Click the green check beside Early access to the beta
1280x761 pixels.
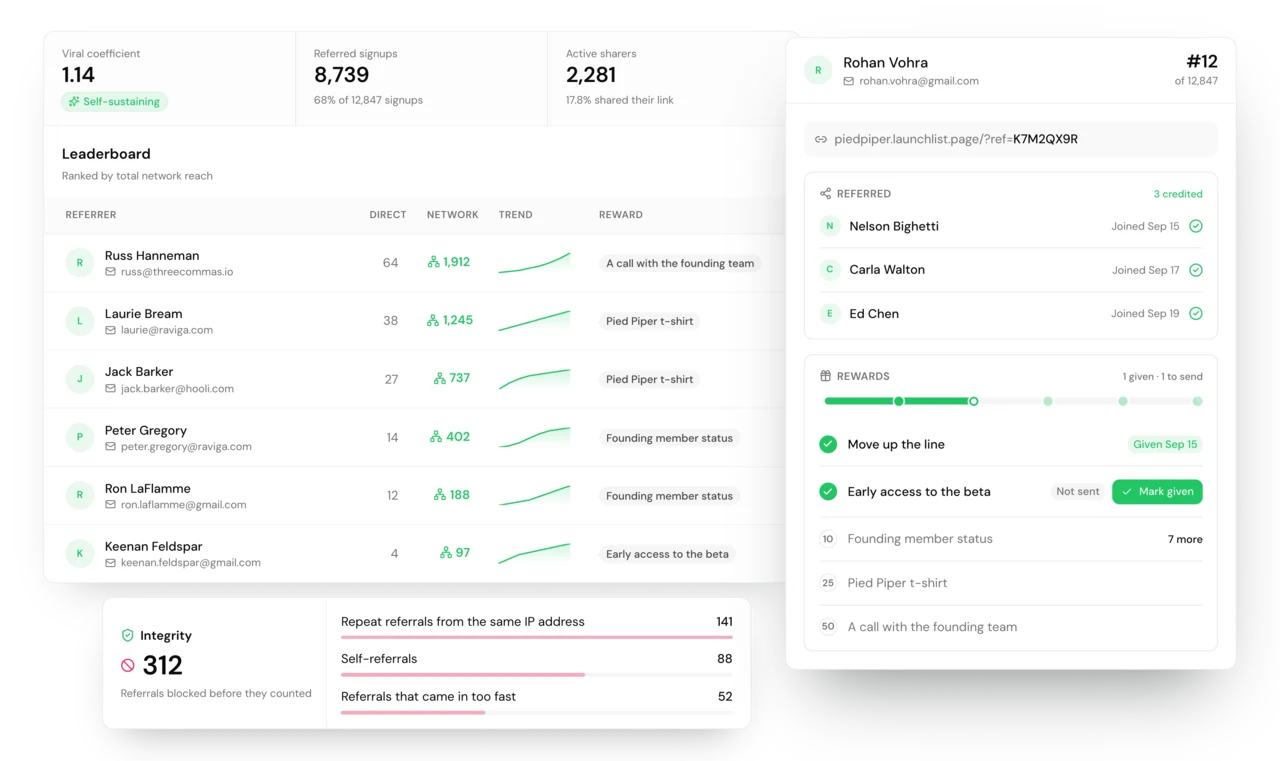pos(828,492)
